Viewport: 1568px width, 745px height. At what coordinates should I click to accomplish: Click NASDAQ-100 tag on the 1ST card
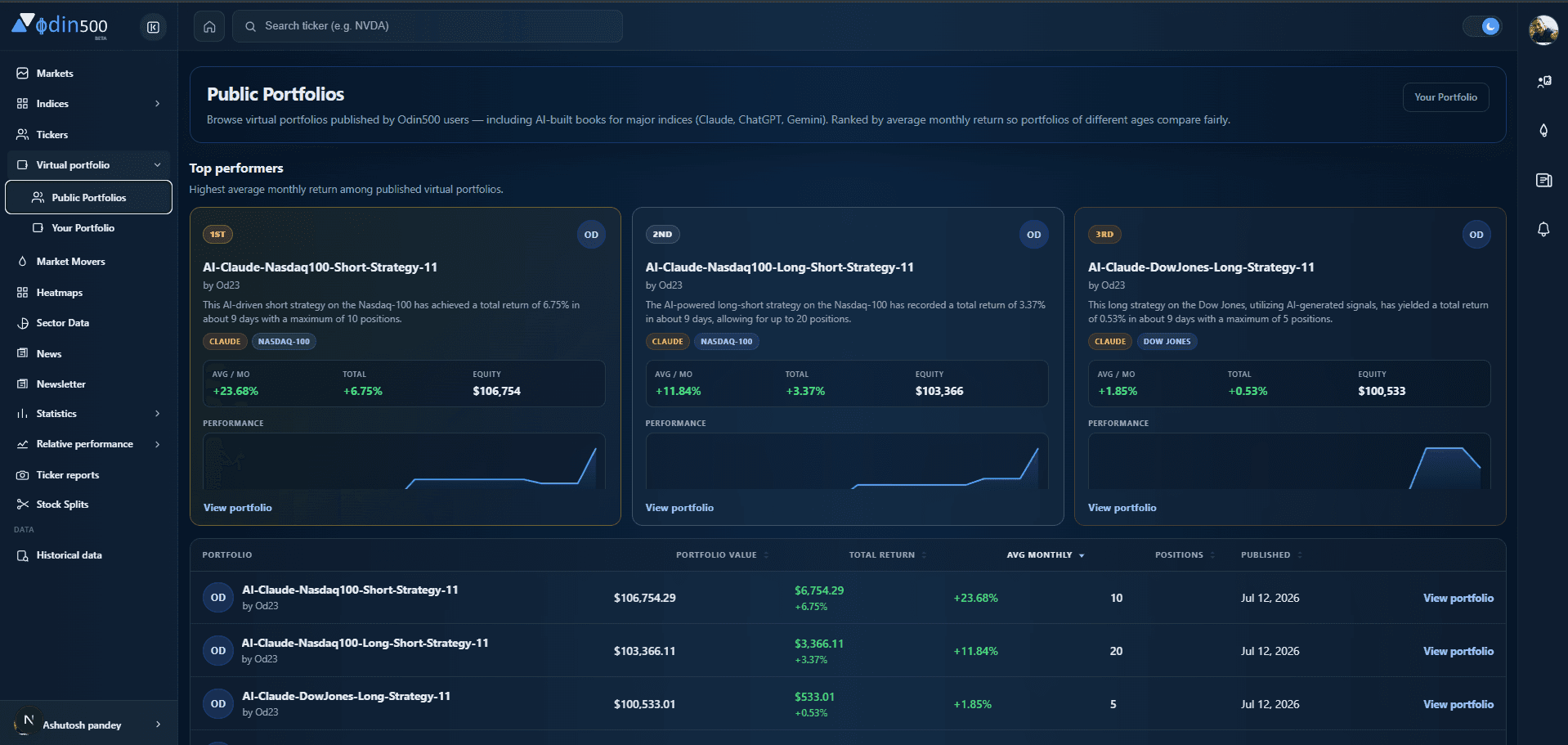284,342
